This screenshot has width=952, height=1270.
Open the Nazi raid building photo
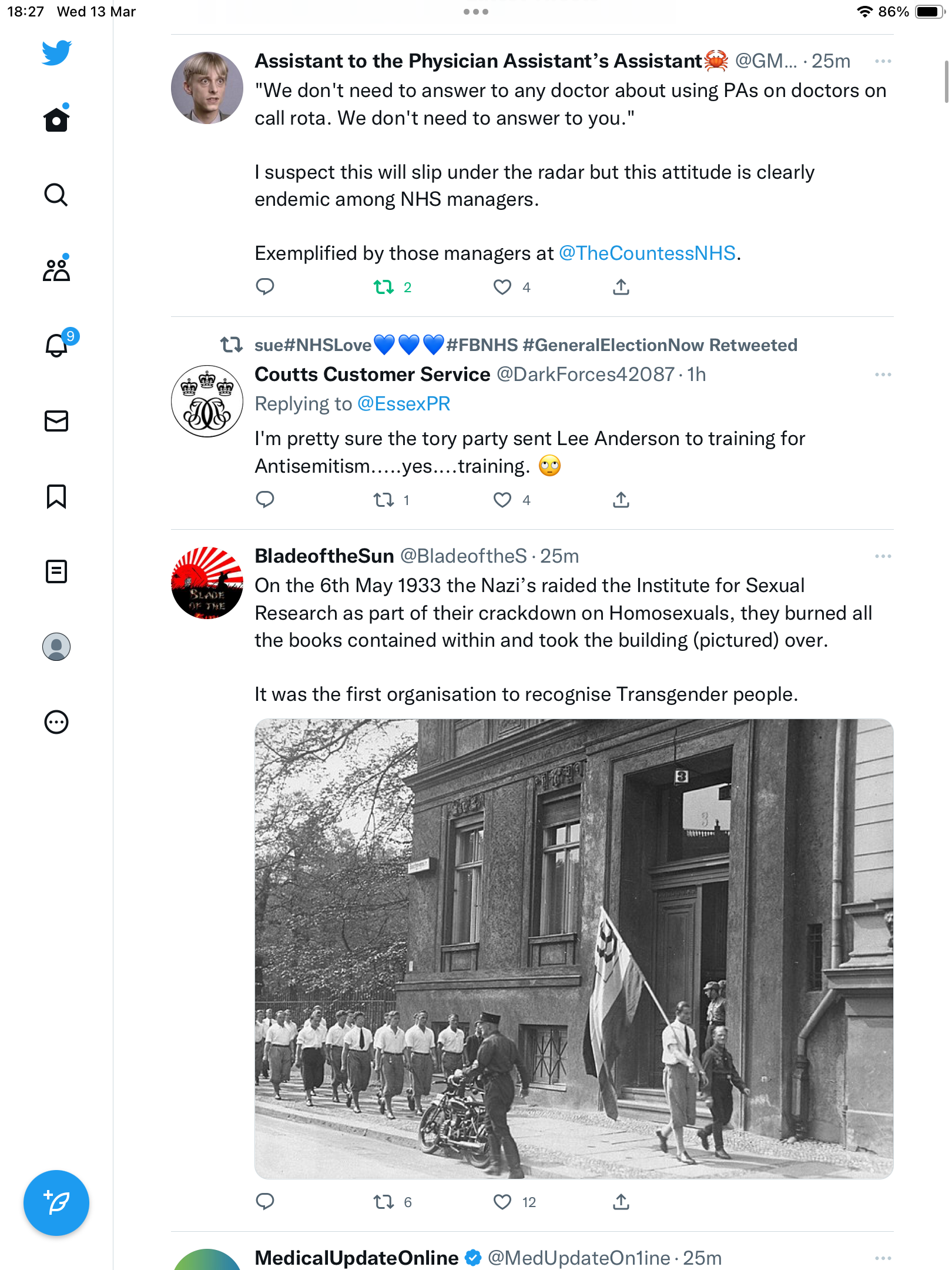(574, 948)
